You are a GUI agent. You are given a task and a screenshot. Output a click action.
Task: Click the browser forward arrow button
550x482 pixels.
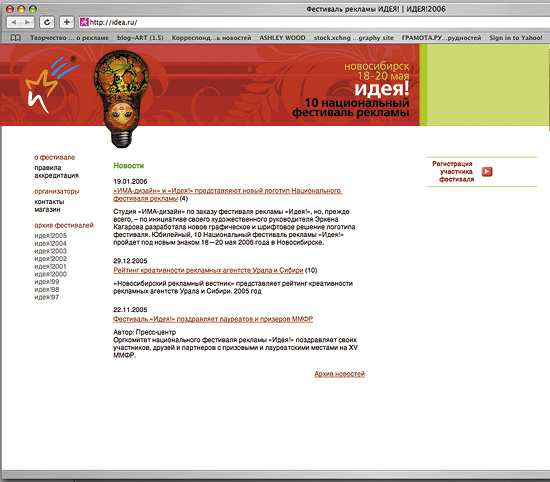pos(27,22)
